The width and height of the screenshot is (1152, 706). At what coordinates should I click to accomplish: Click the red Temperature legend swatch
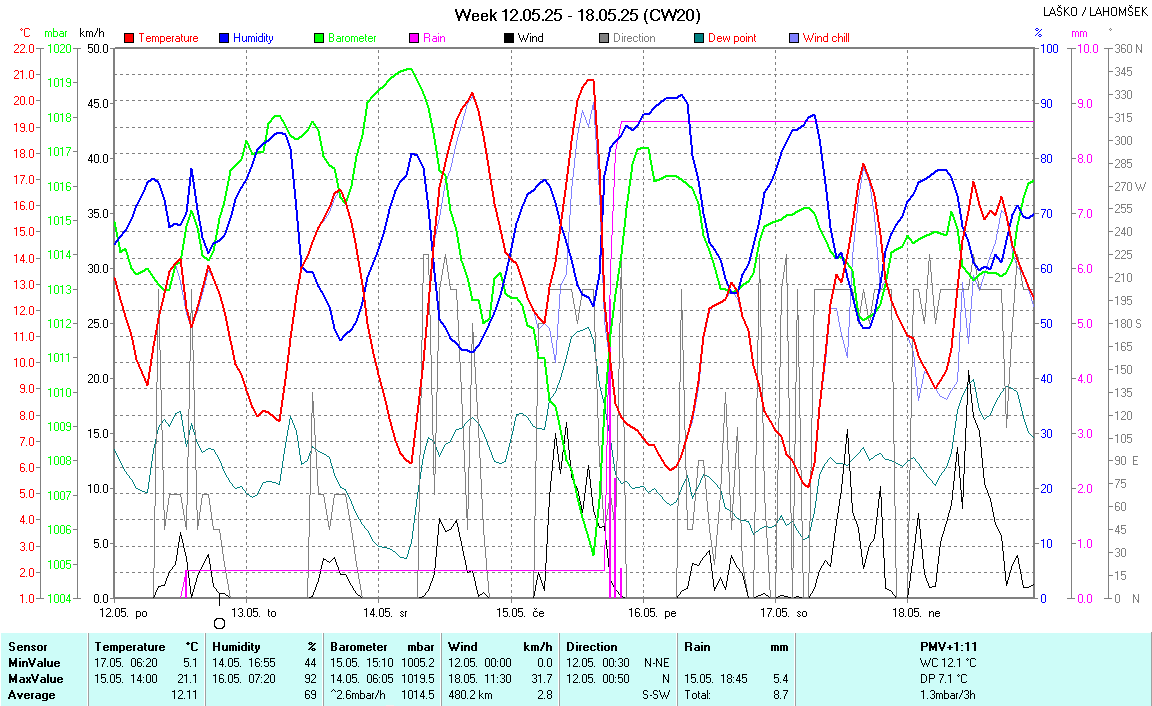(x=130, y=38)
